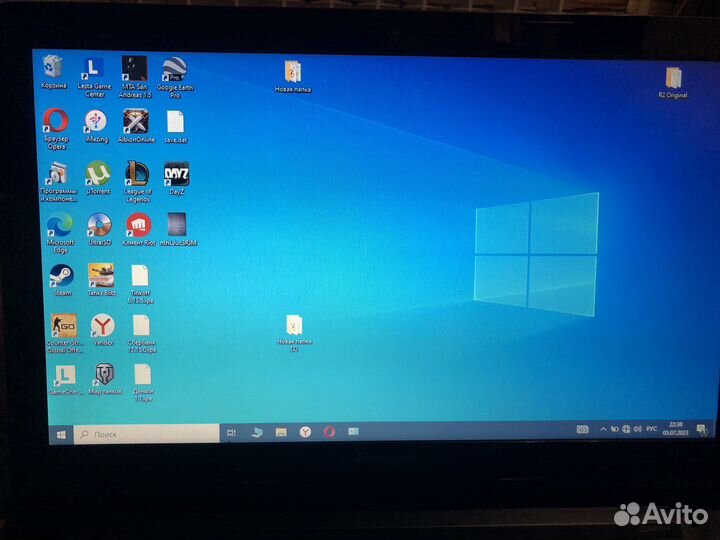Image resolution: width=720 pixels, height=540 pixels.
Task: Open Программы и компоненты desktop shortcut
Action: pyautogui.click(x=58, y=182)
